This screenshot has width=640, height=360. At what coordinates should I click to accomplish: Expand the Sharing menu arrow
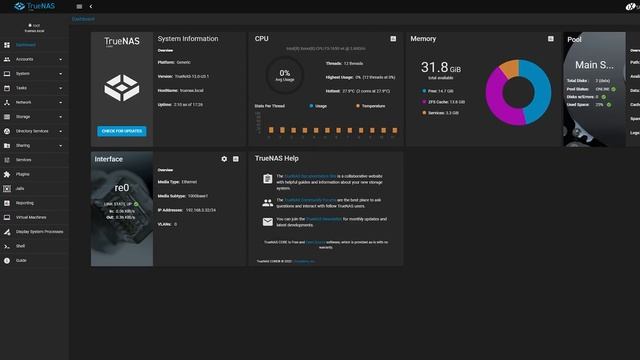coord(61,146)
